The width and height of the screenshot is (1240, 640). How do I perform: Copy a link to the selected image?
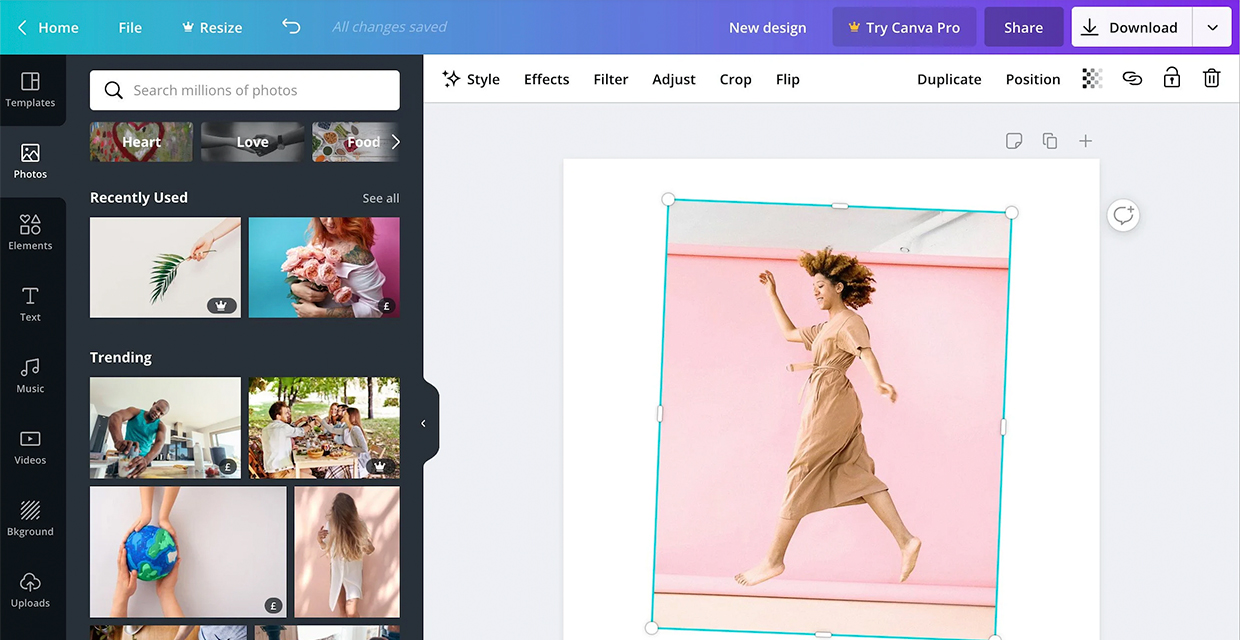(x=1132, y=78)
